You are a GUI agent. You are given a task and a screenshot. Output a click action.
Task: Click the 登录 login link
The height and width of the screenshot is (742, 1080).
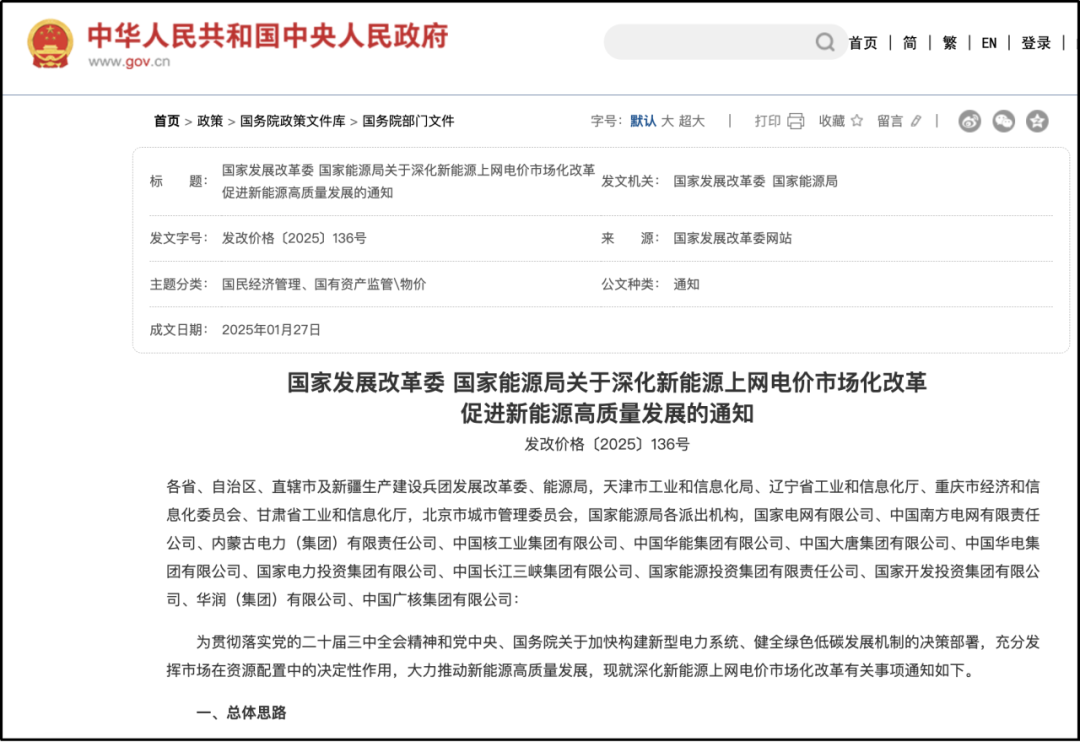pyautogui.click(x=1036, y=43)
